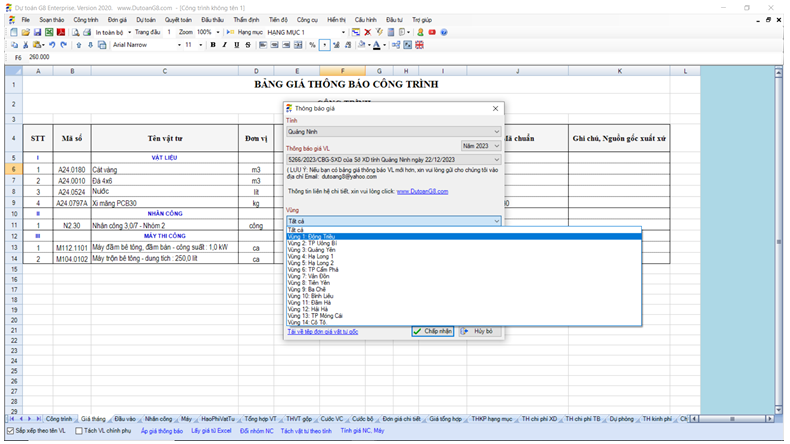The image size is (790, 444).
Task: Open the fill color bucket picker
Action: point(361,45)
